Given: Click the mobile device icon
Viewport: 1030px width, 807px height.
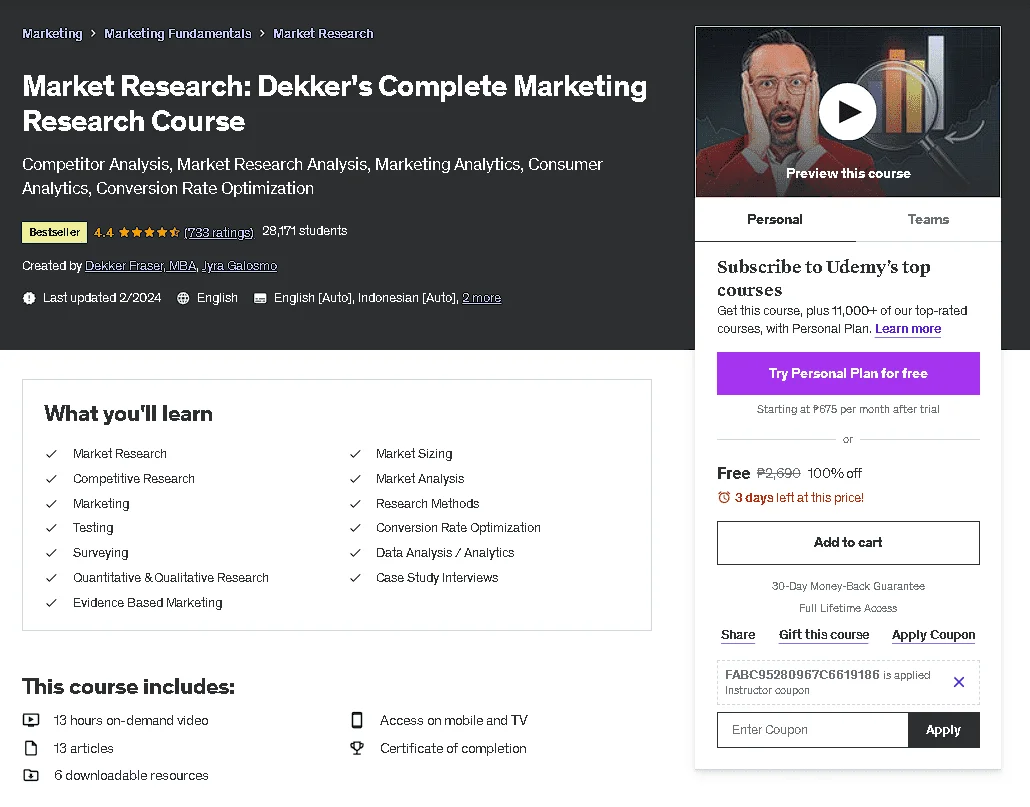Looking at the screenshot, I should pyautogui.click(x=357, y=720).
